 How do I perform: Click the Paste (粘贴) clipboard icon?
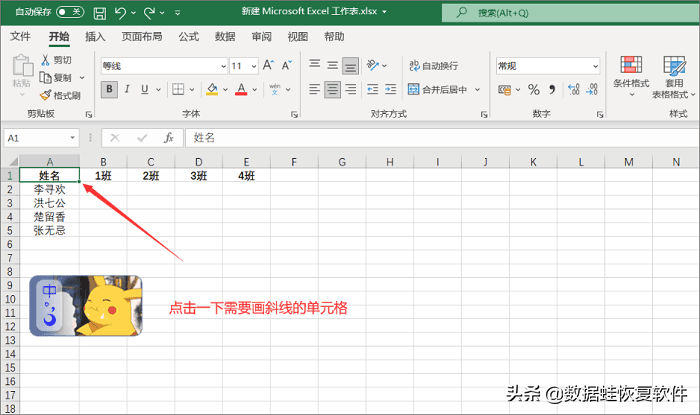pyautogui.click(x=22, y=66)
